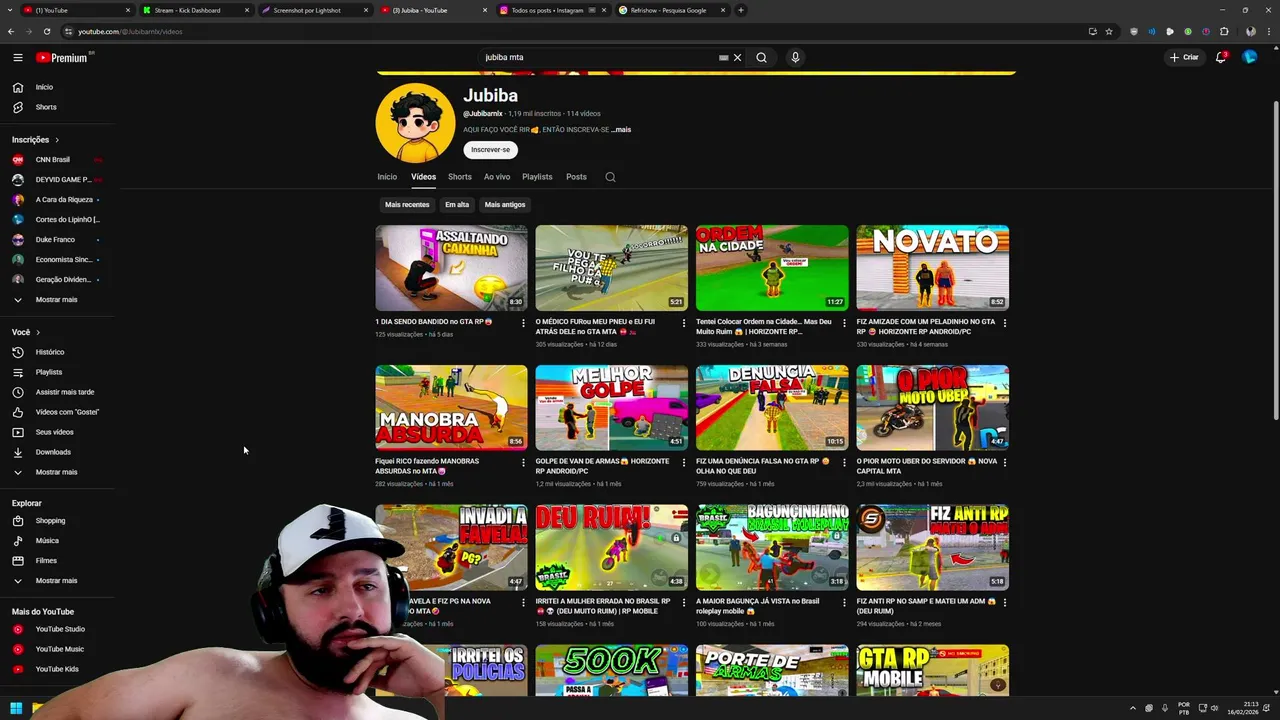Viewport: 1280px width, 720px height.
Task: Expand channel description ...mais
Action: pyautogui.click(x=621, y=129)
